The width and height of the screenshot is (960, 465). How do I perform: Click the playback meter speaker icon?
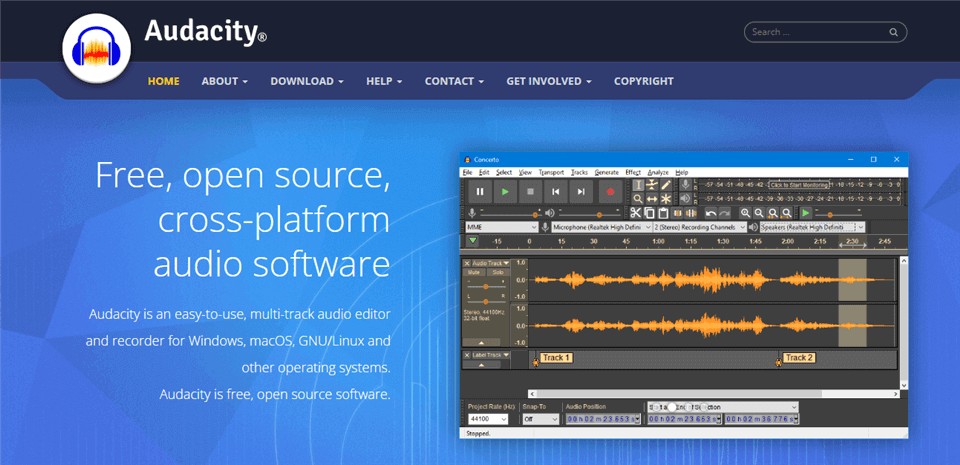(686, 198)
